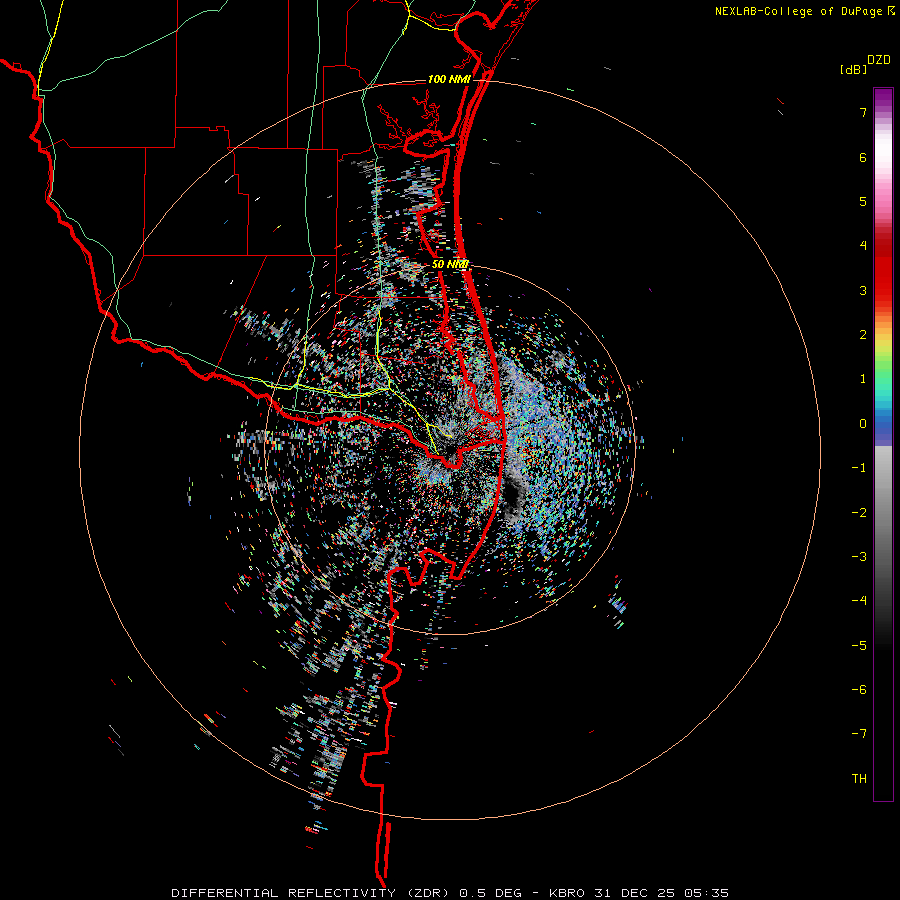Click the [dB] unit label
The height and width of the screenshot is (900, 900).
[x=854, y=69]
